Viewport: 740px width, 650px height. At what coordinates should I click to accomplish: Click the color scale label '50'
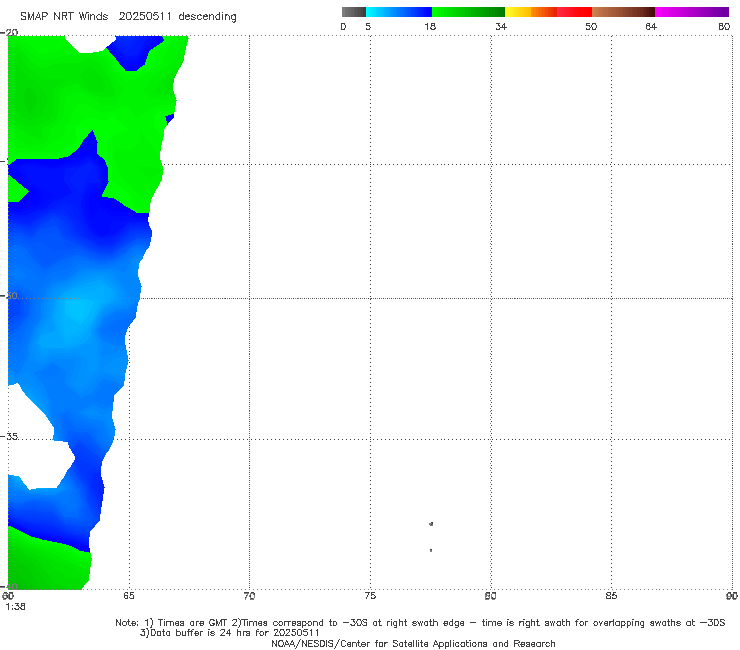[591, 26]
